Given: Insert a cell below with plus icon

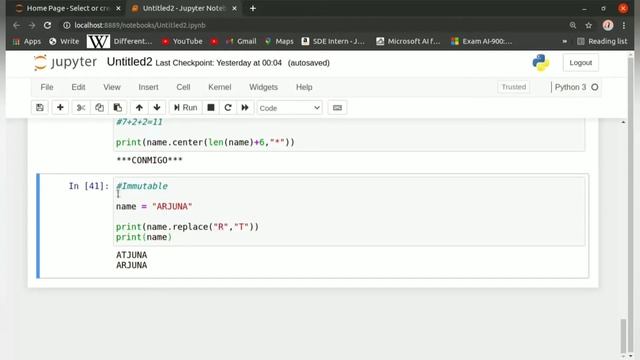Looking at the screenshot, I should (60, 107).
